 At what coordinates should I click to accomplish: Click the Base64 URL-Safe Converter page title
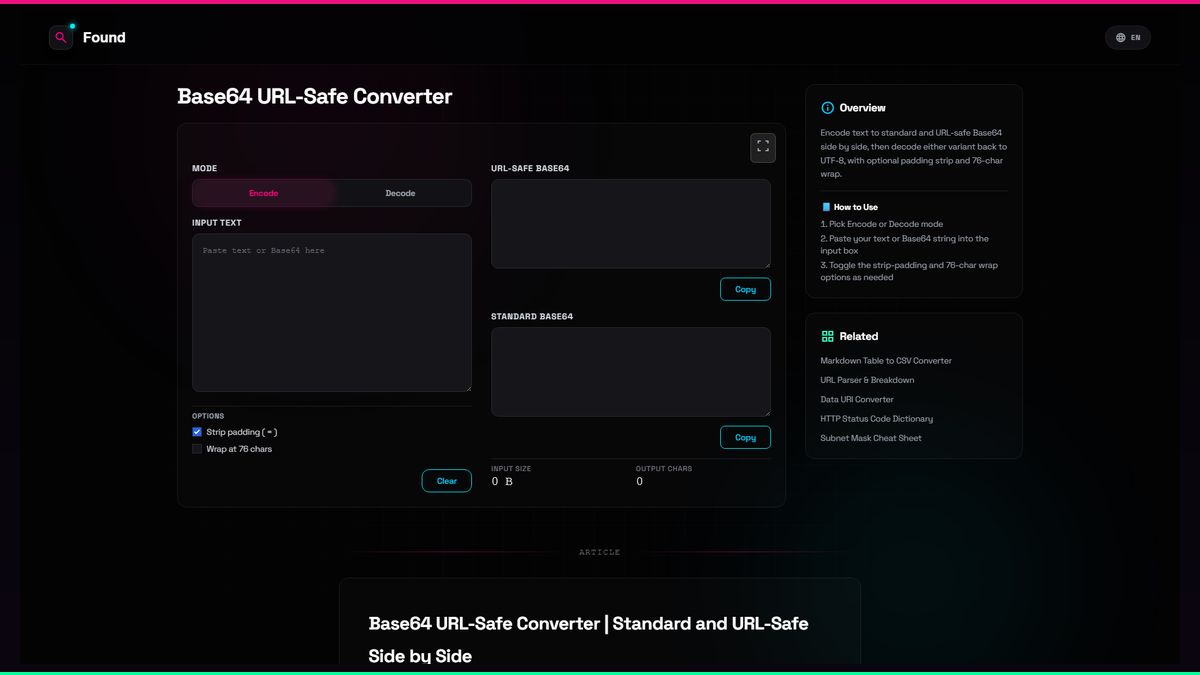(x=315, y=96)
